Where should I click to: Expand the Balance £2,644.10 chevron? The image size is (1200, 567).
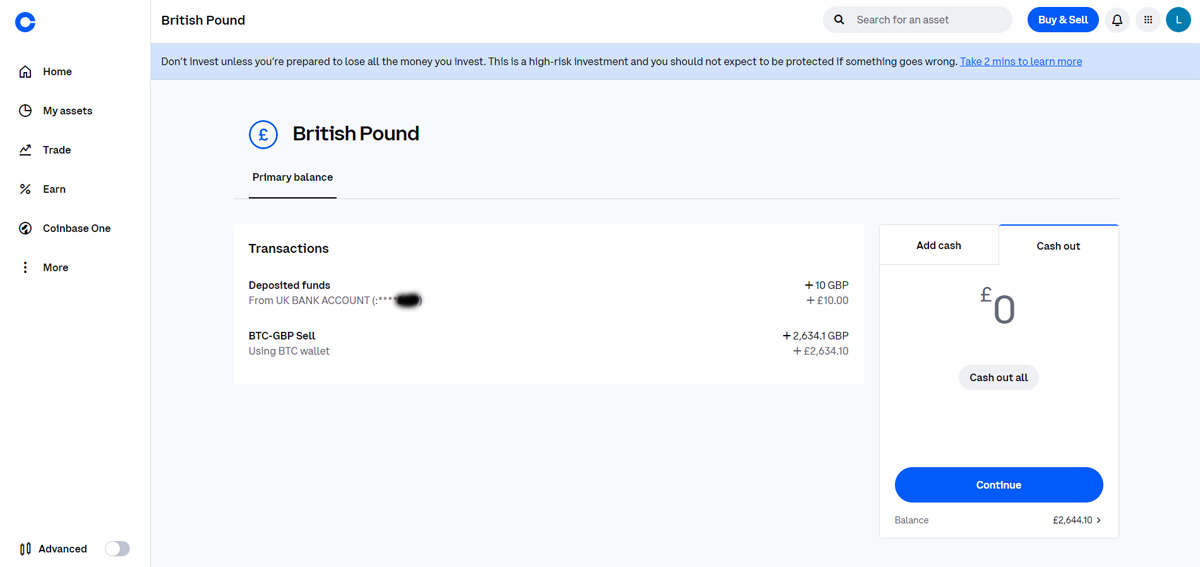tap(1099, 520)
